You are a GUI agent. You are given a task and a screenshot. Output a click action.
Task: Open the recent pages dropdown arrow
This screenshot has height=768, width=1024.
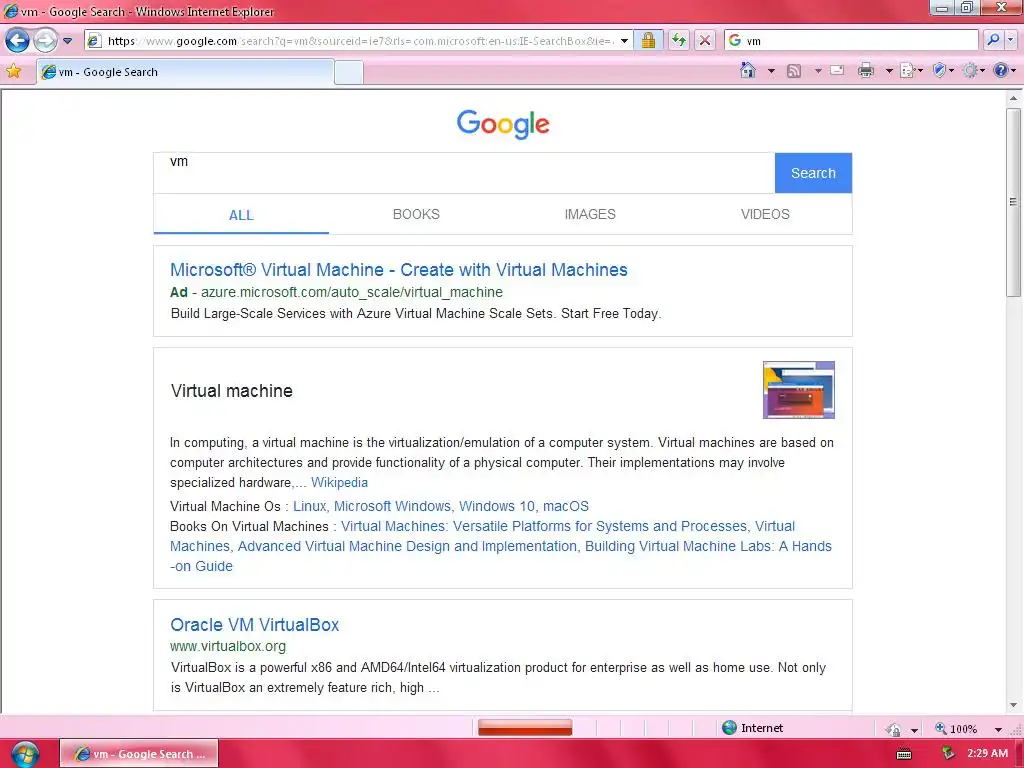pyautogui.click(x=67, y=40)
